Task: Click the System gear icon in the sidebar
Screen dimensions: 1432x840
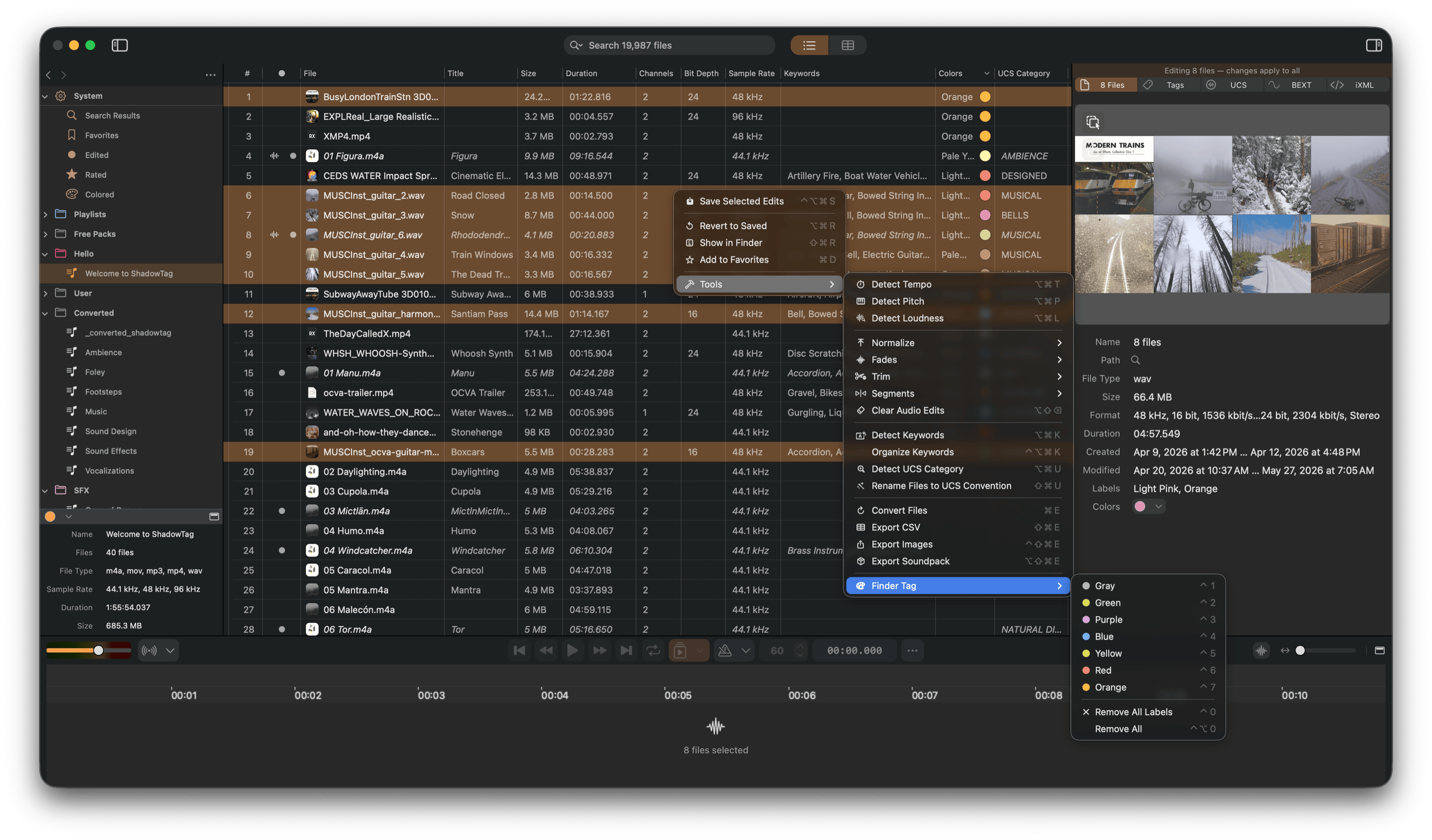Action: tap(61, 95)
